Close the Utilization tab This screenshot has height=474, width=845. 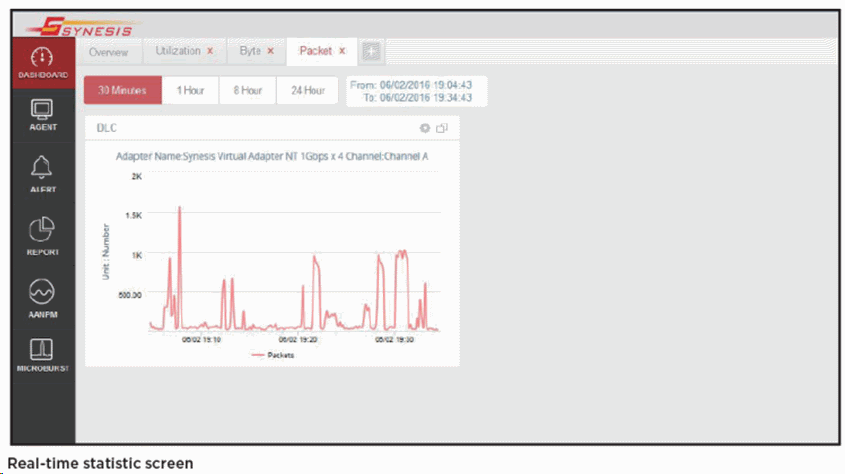(210, 51)
